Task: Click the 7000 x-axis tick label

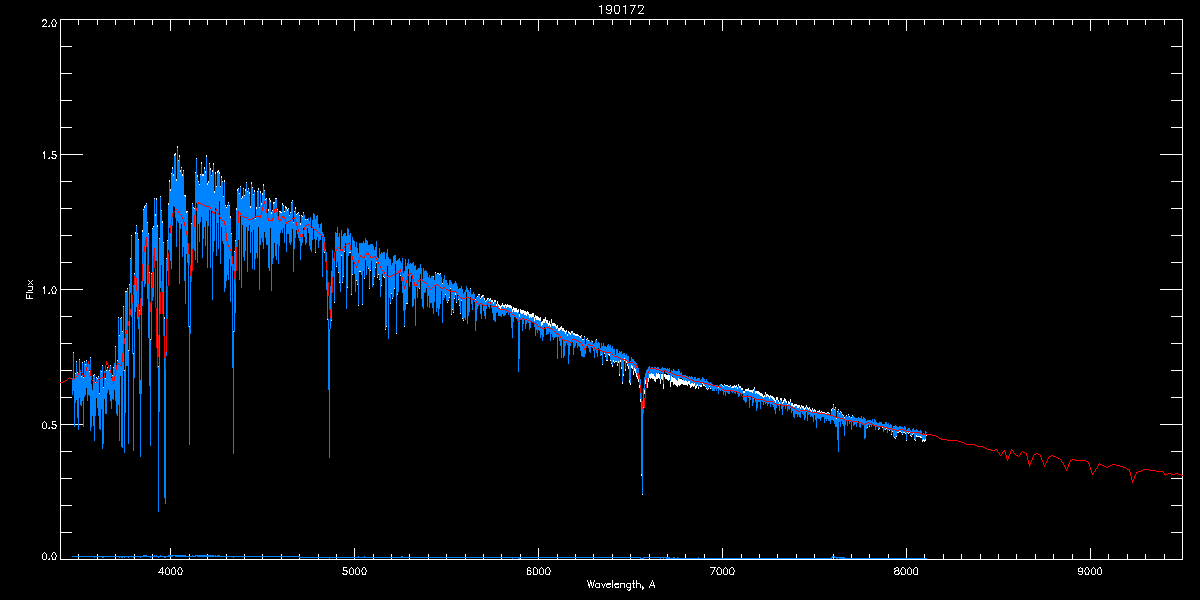Action: point(722,572)
